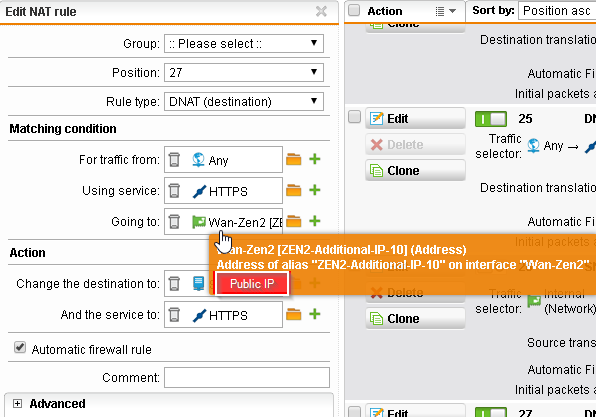This screenshot has width=596, height=417.
Task: Add new service for 'And the service to'
Action: coord(315,314)
